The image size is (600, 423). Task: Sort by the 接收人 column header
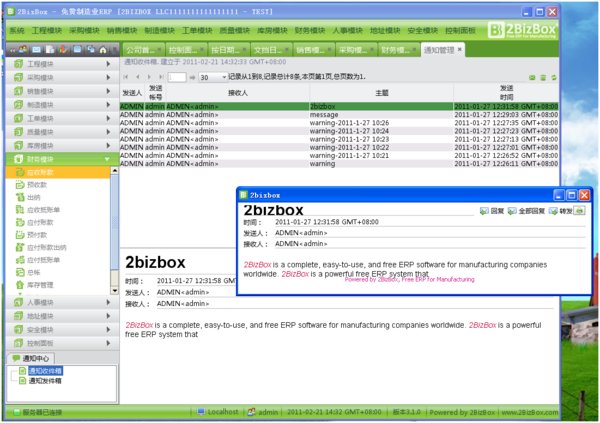(238, 93)
